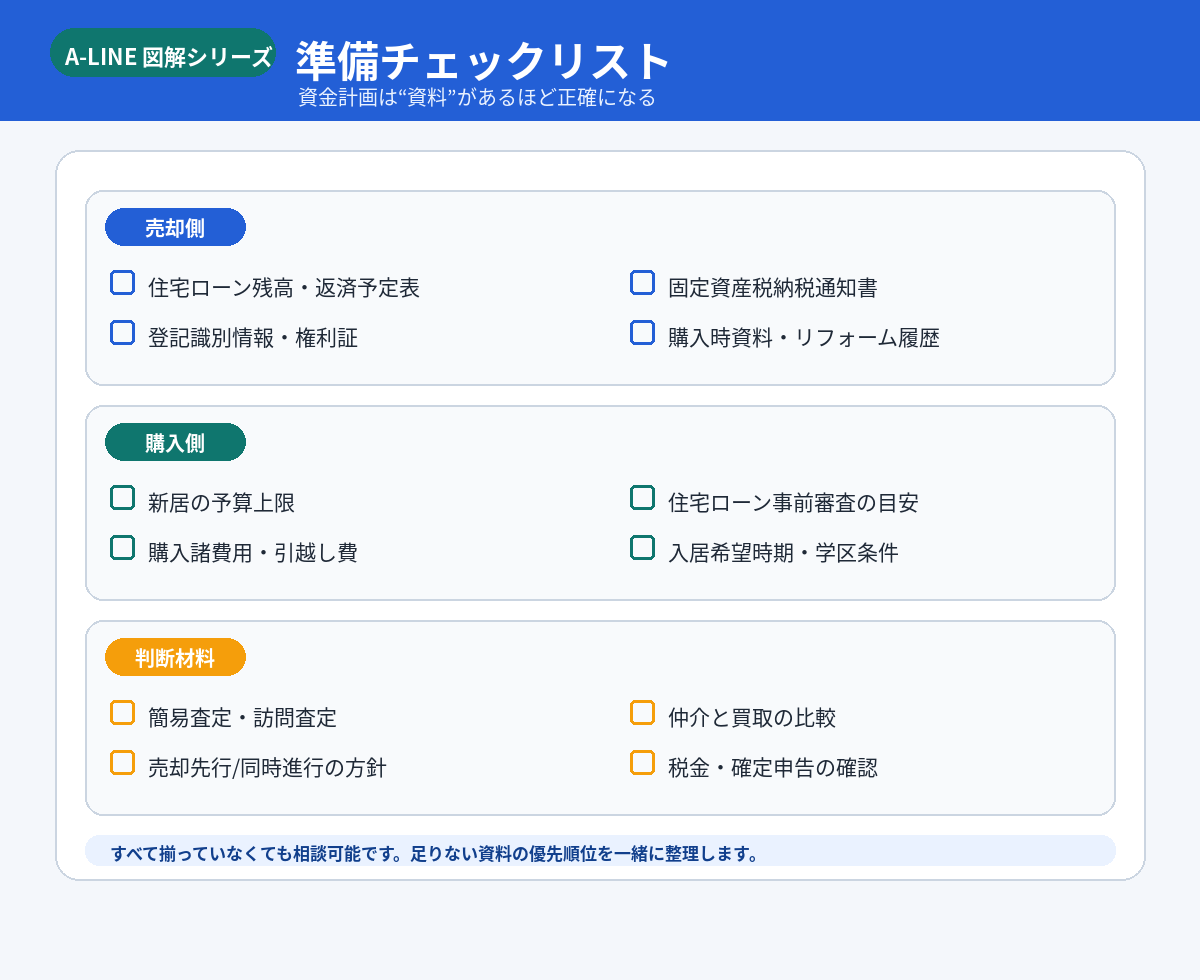Select the 判断材料 section label
The image size is (1200, 980).
(x=175, y=657)
